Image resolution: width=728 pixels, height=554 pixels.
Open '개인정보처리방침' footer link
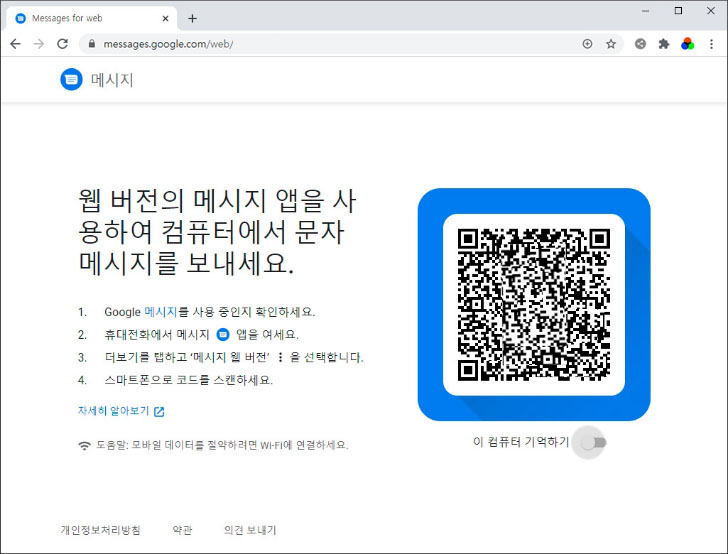(100, 530)
